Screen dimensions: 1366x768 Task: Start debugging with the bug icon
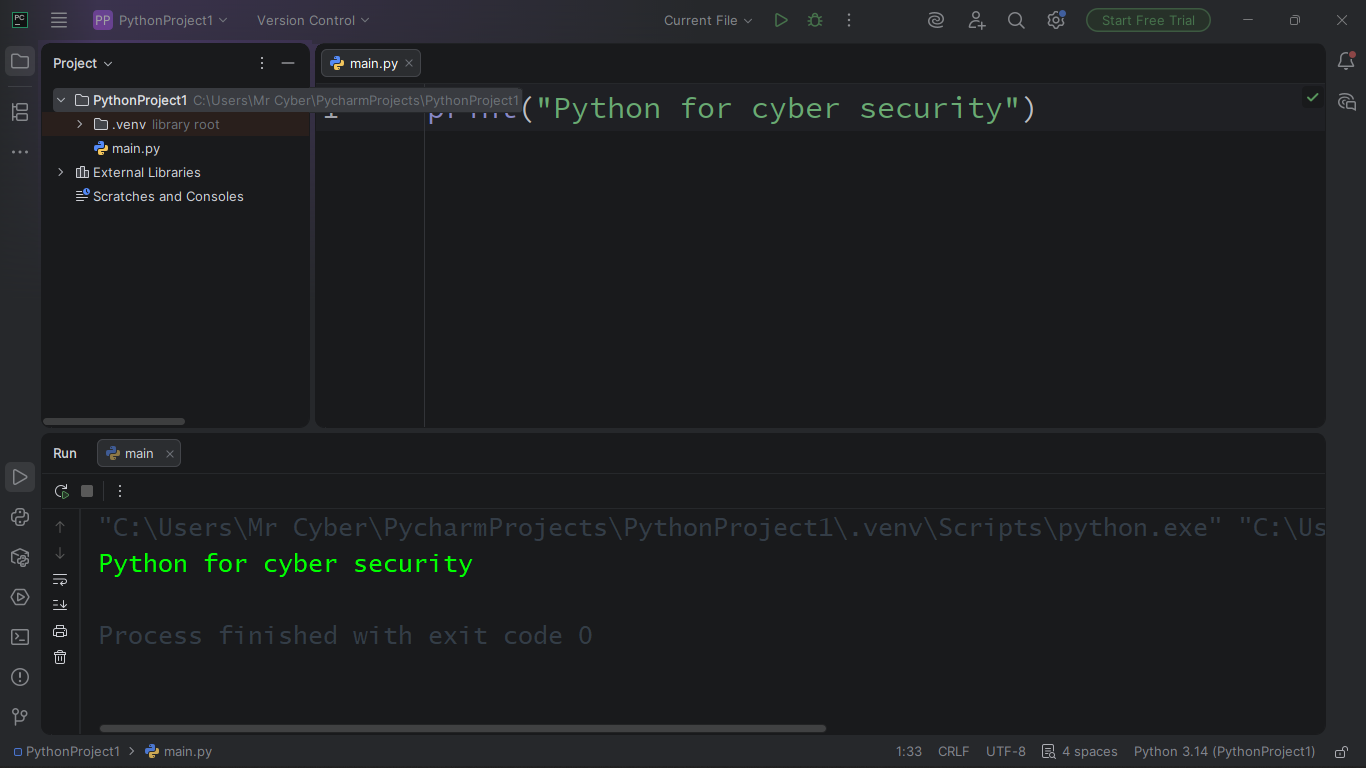[815, 20]
